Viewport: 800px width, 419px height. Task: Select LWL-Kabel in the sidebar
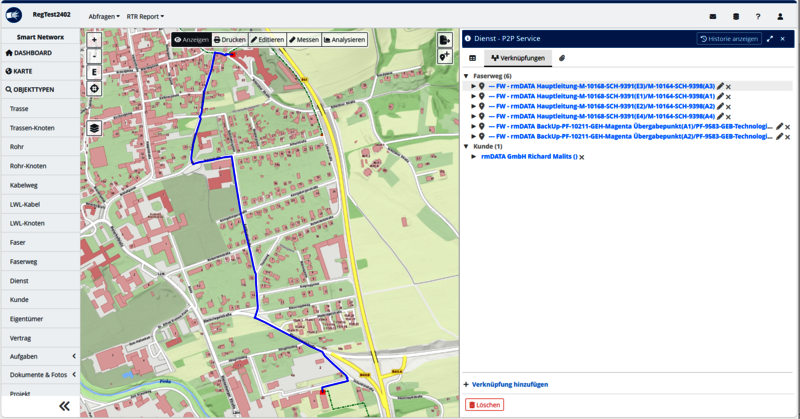point(24,204)
